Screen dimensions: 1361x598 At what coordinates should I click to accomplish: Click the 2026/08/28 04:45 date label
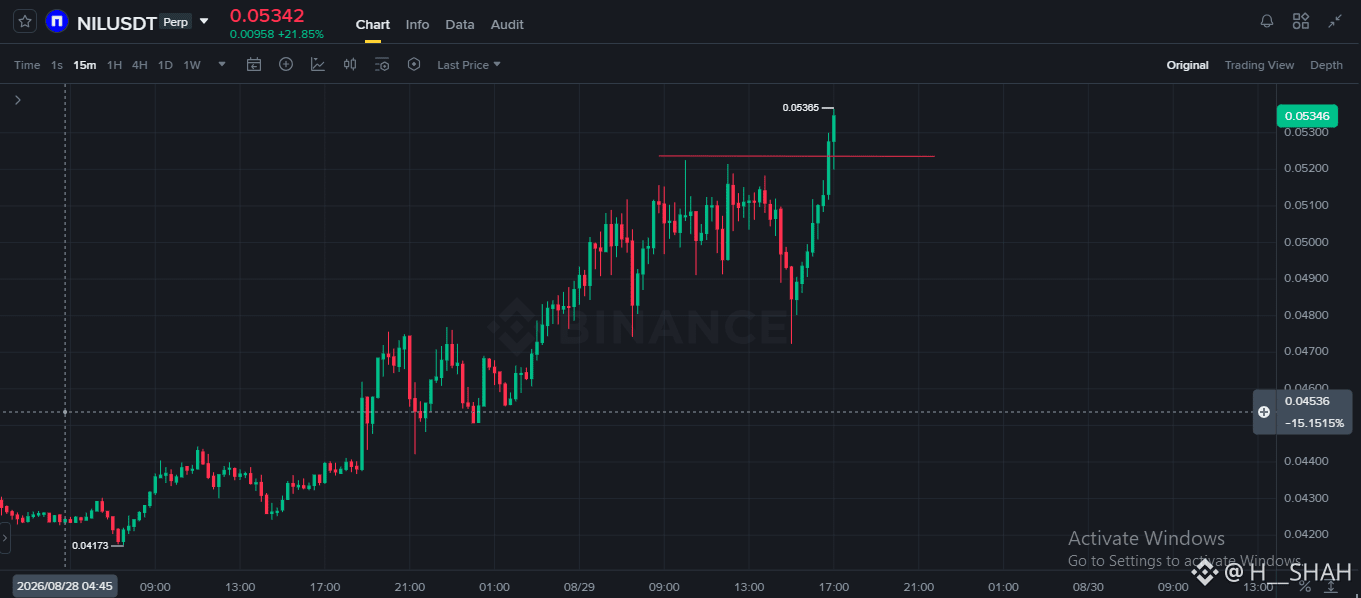tap(65, 586)
